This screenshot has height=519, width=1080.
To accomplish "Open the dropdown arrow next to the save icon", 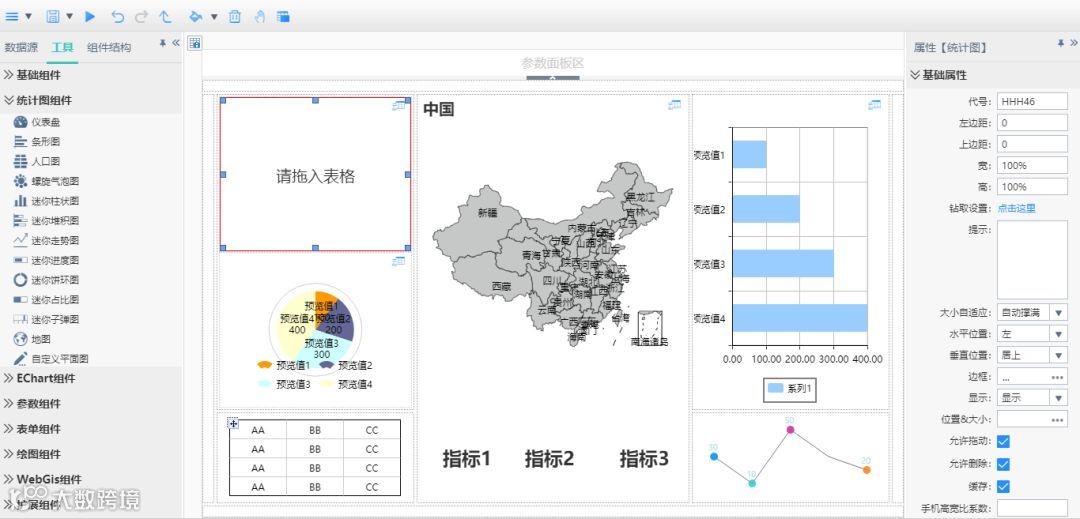I will (69, 17).
